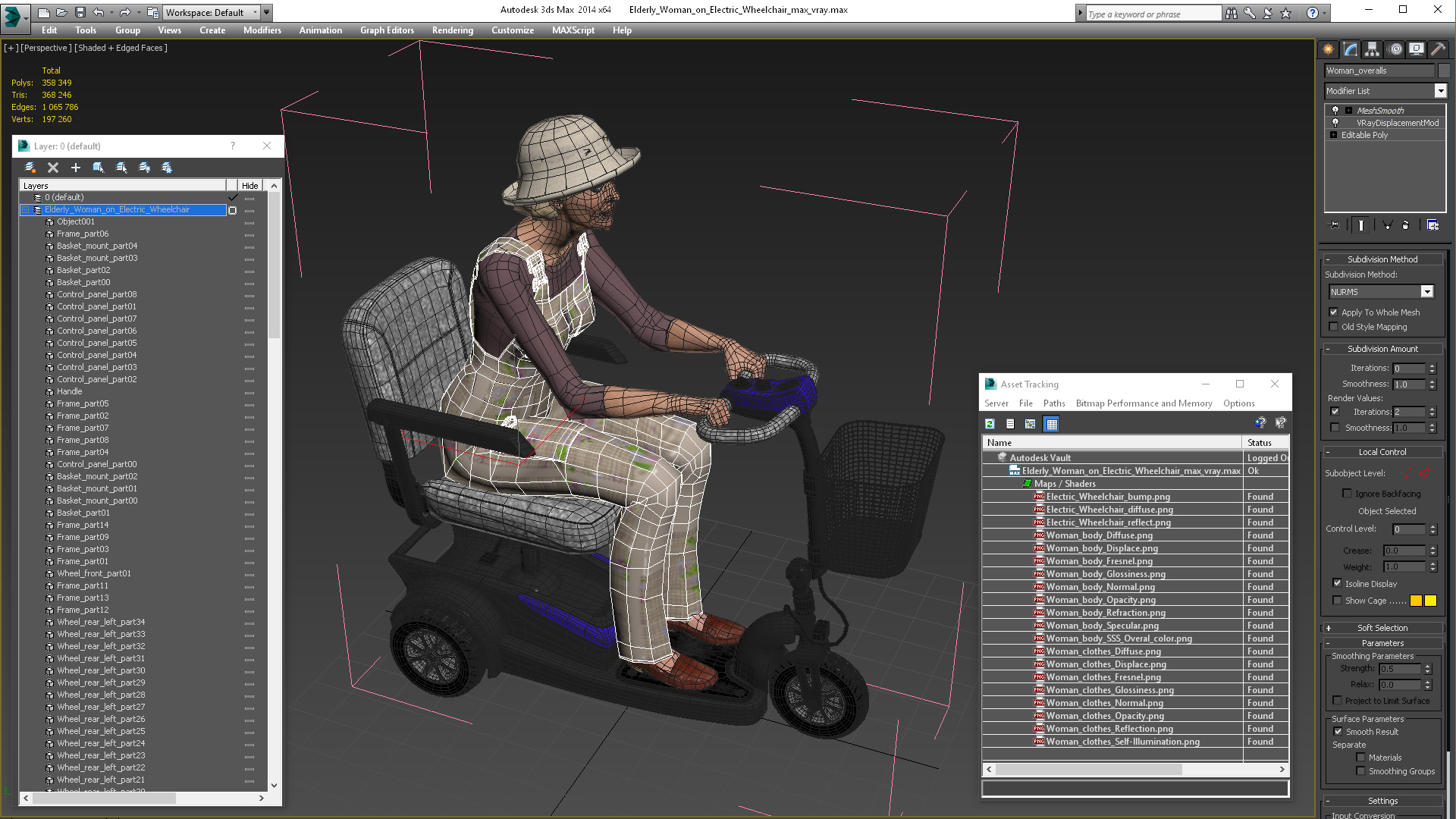Enable Project to Limit Surface checkbox
The width and height of the screenshot is (1456, 819).
pyautogui.click(x=1337, y=701)
